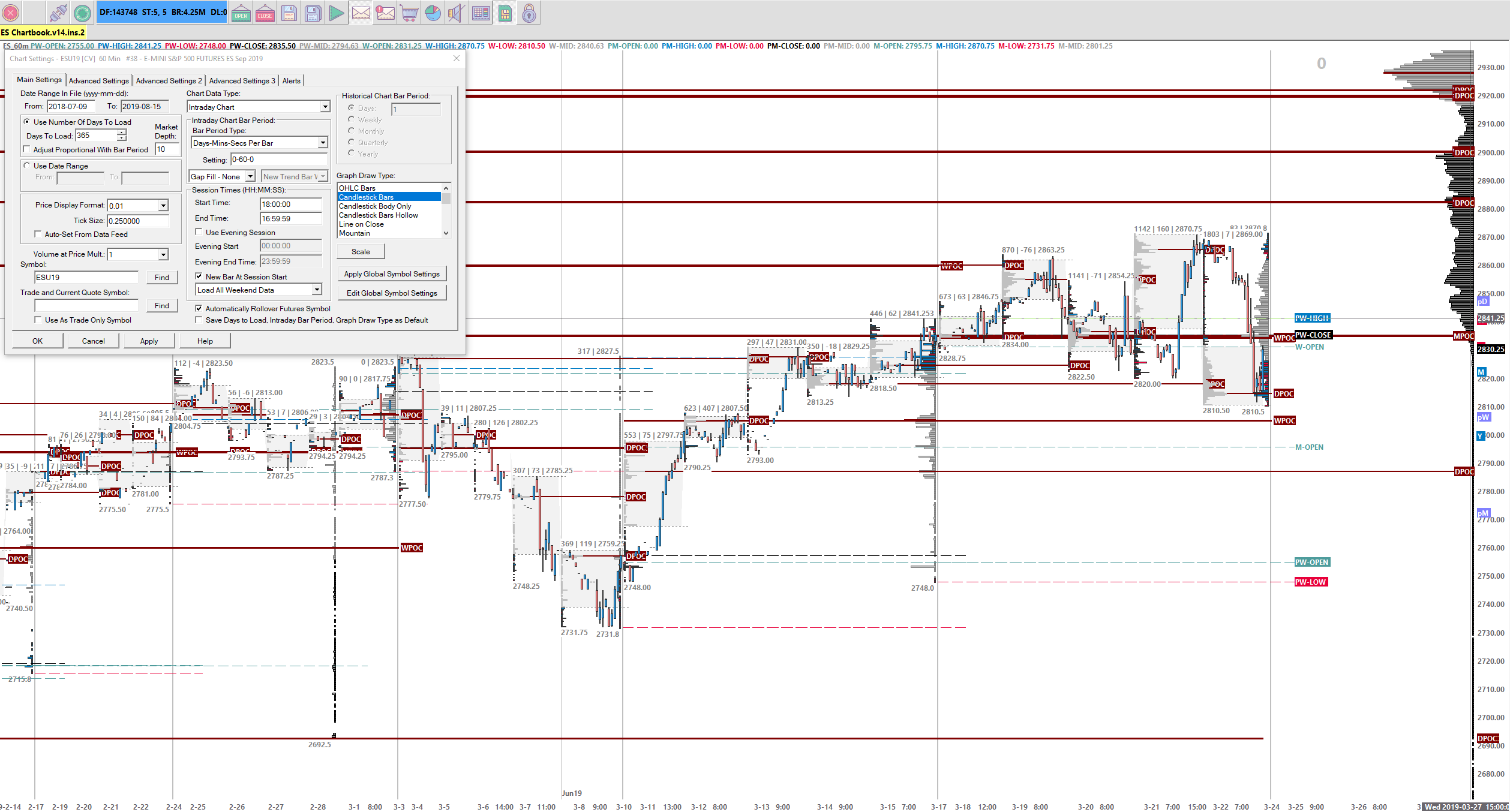Open the Chart Data Type dropdown
Image resolution: width=1510 pixels, height=812 pixels.
pyautogui.click(x=325, y=107)
